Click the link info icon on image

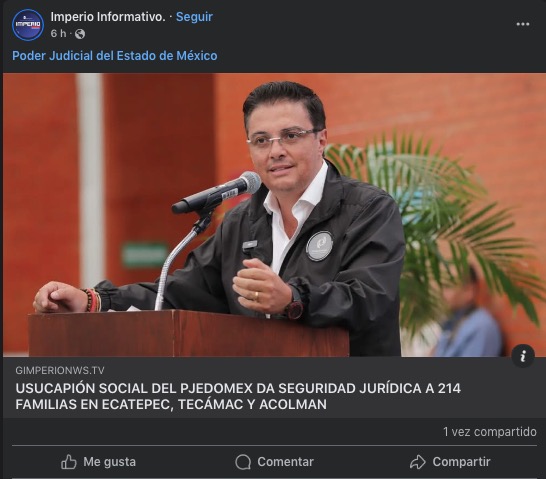tap(523, 356)
